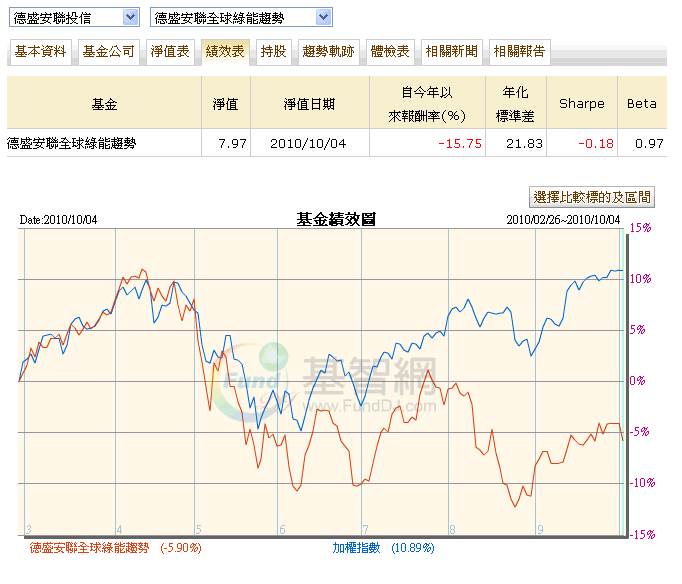Click the blue legend 加權指數 (10.89%)
The width and height of the screenshot is (682, 584).
383,547
